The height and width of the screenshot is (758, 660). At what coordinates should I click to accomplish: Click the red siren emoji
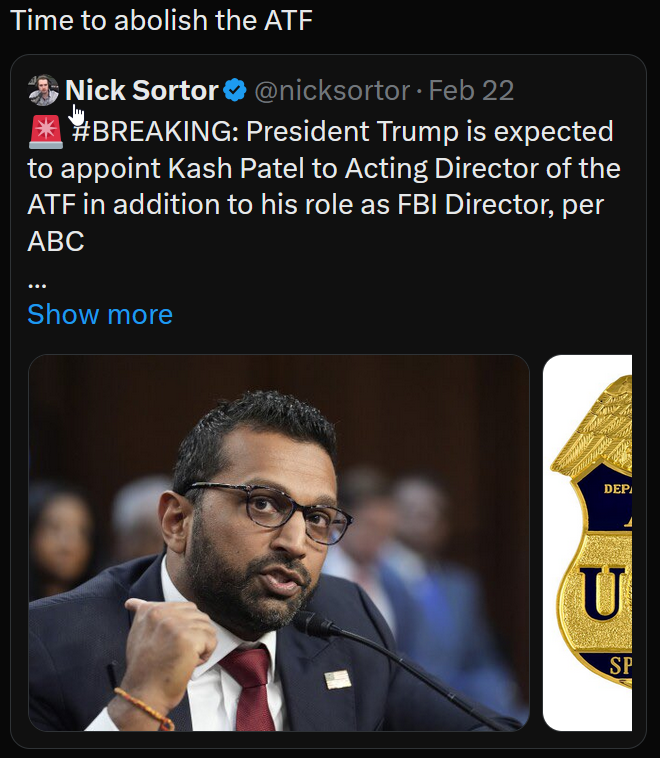click(45, 131)
